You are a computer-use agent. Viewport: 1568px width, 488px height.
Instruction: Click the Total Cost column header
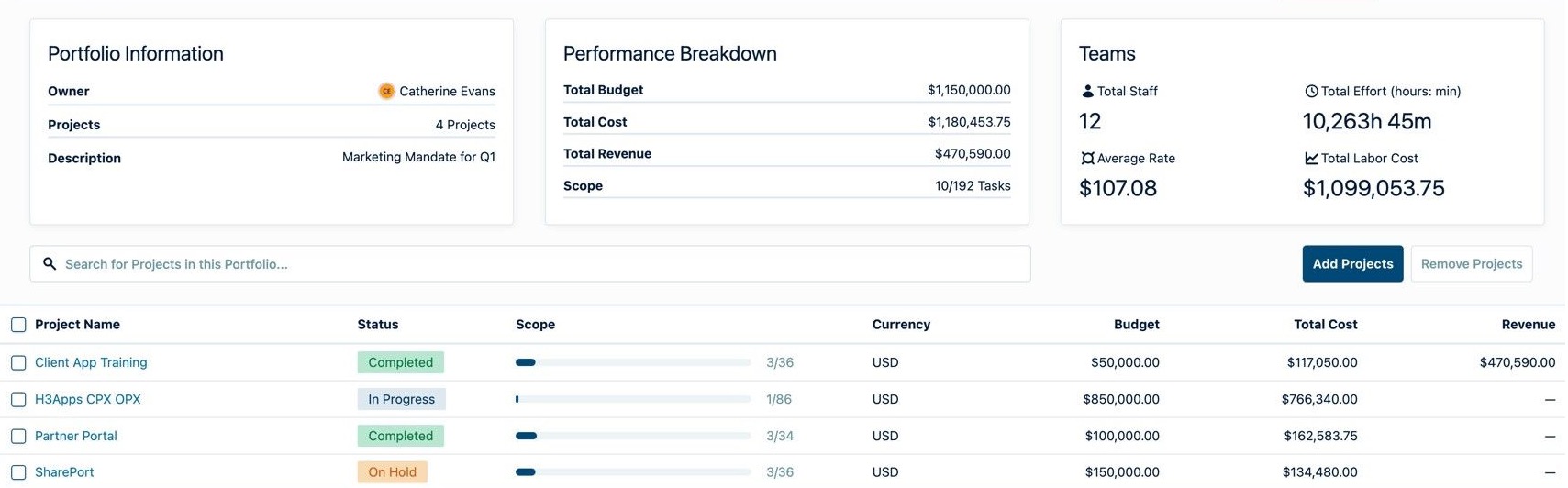click(1325, 325)
